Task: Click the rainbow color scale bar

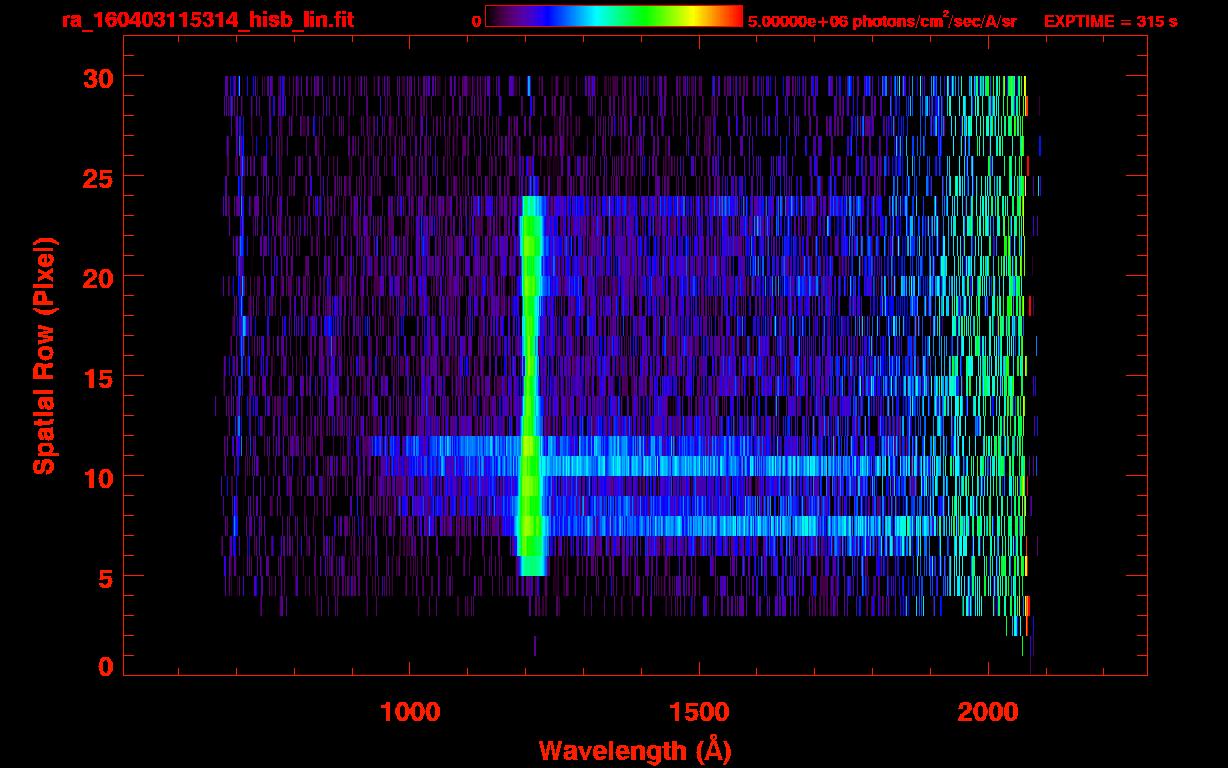Action: click(614, 16)
